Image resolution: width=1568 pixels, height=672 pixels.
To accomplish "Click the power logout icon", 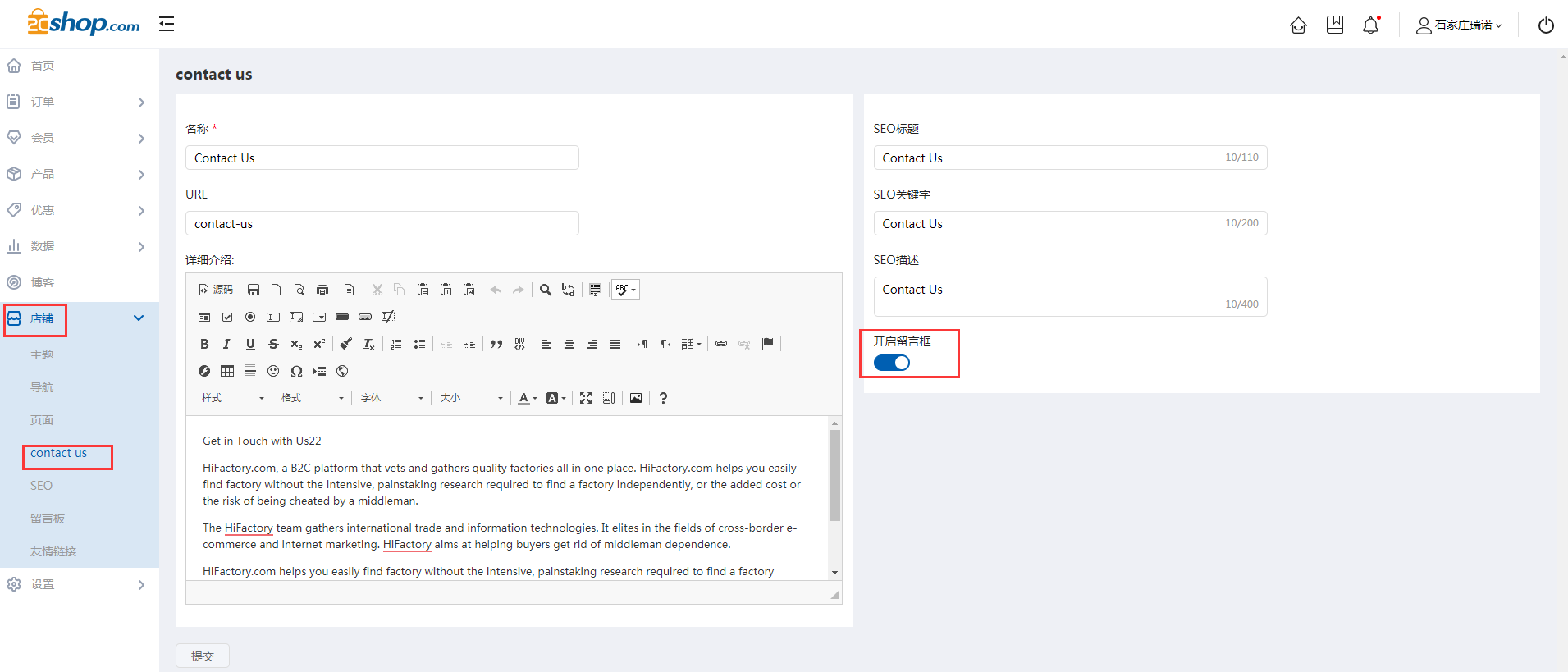I will 1546,25.
